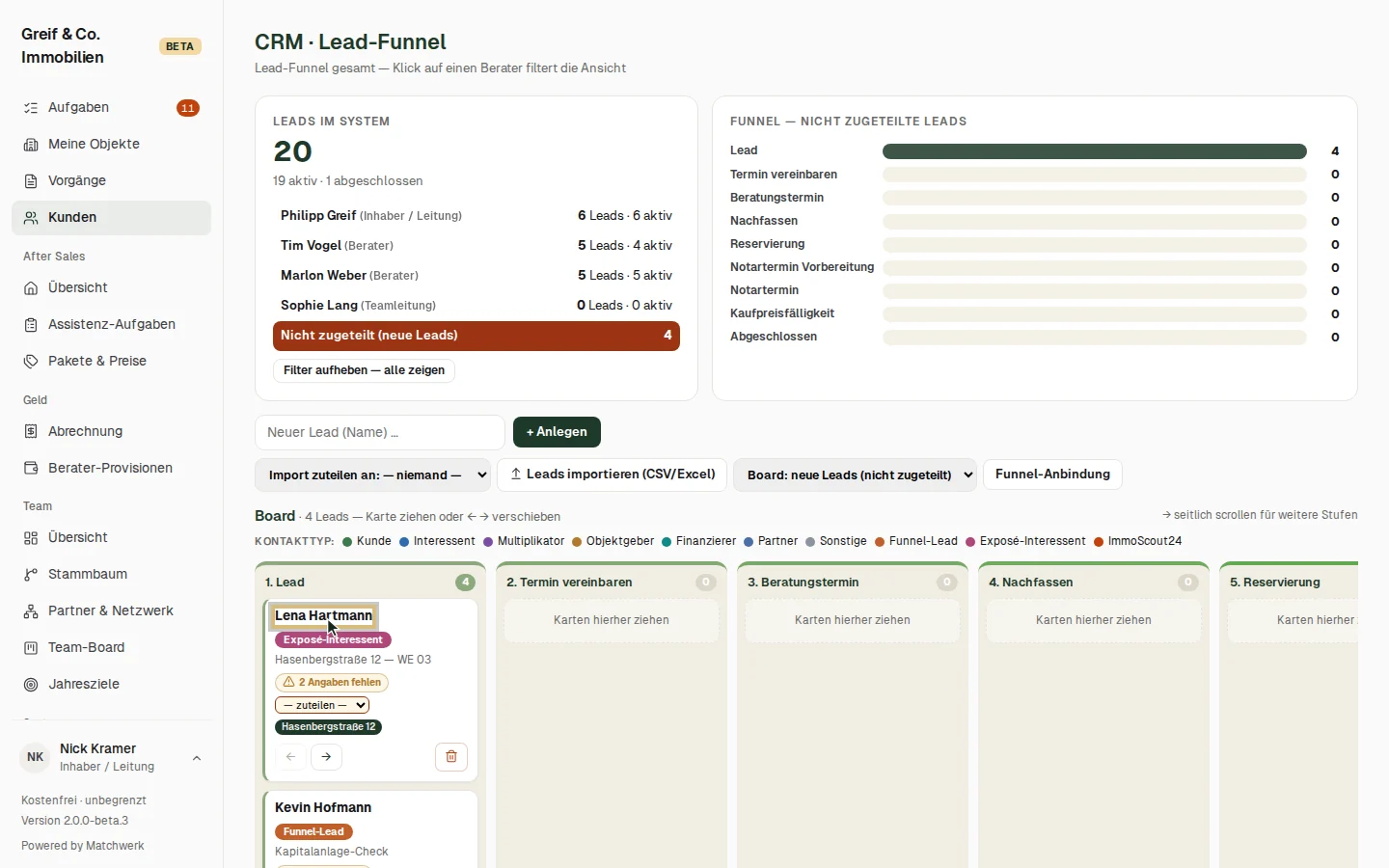Click the Lead funnel progress bar
This screenshot has height=868, width=1389.
pos(1095,151)
